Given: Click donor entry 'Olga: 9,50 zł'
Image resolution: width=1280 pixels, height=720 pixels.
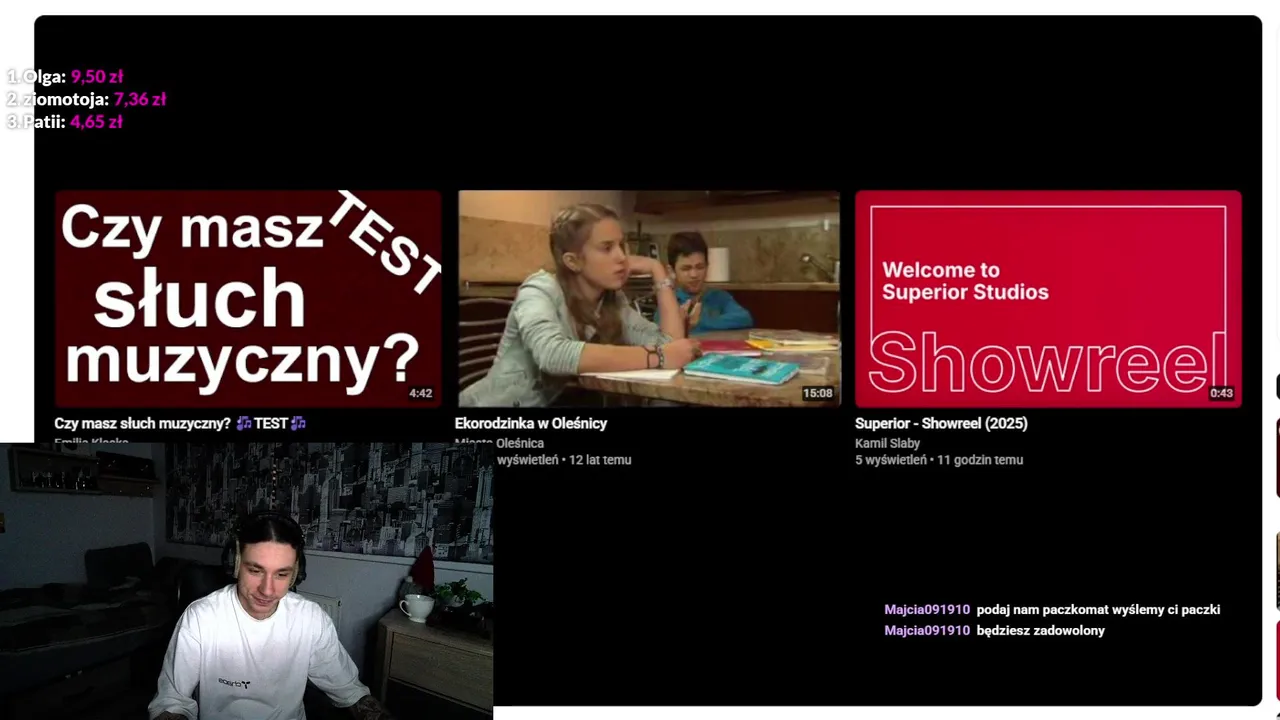Looking at the screenshot, I should pyautogui.click(x=65, y=77).
